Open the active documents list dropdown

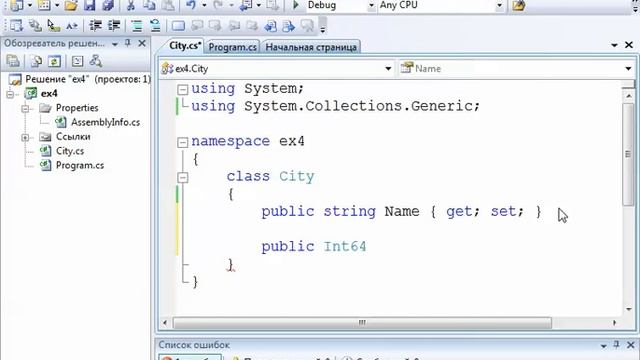pos(614,45)
